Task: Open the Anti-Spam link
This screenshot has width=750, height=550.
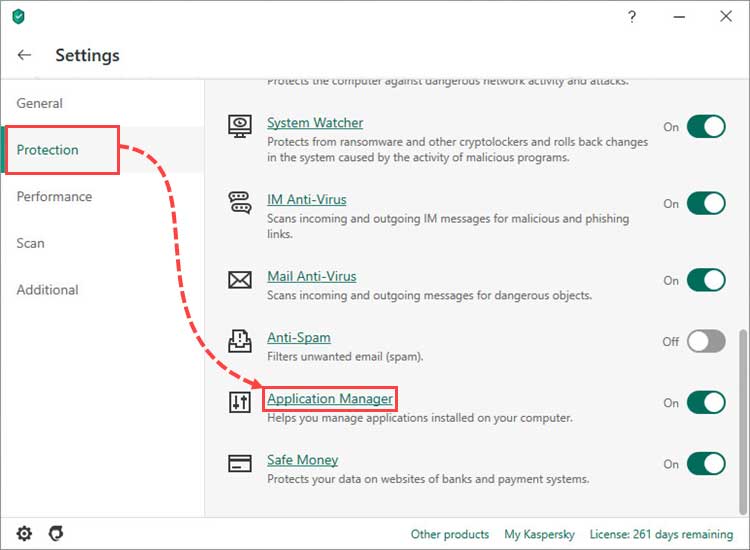Action: (x=298, y=338)
